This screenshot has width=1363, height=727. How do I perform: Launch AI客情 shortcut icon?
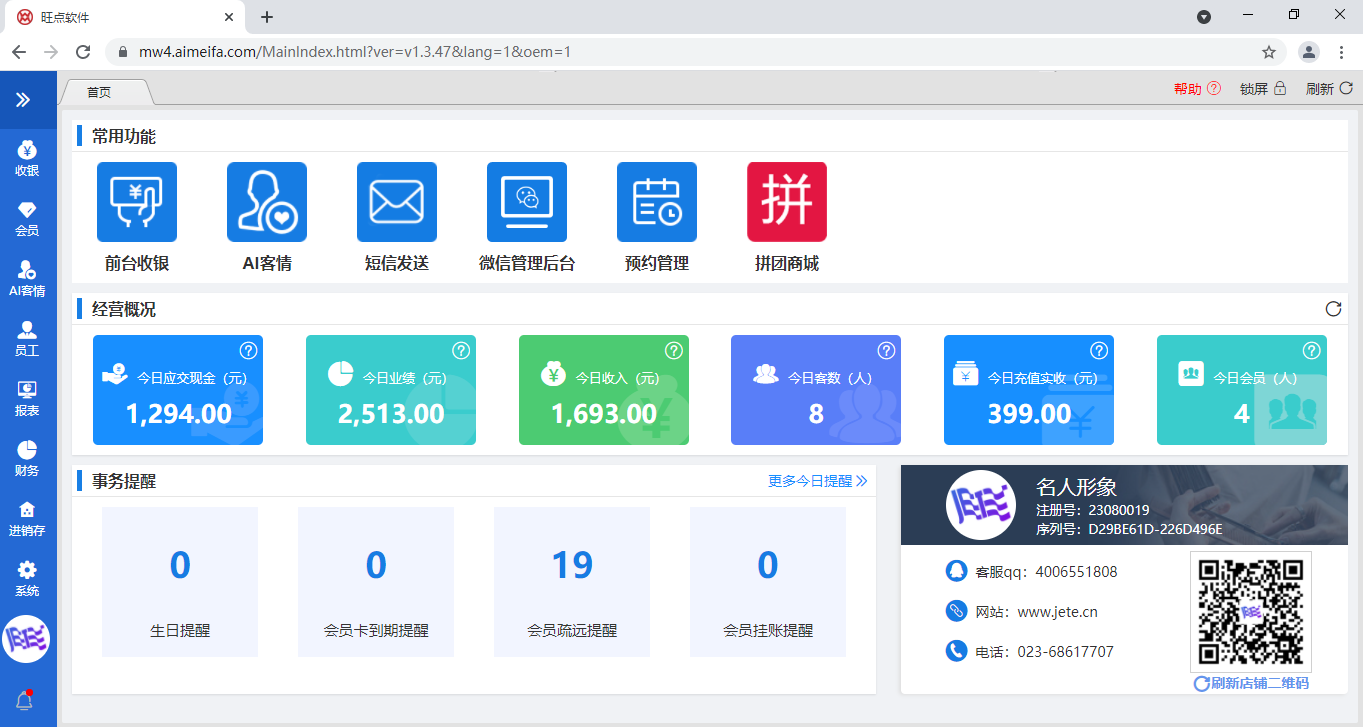point(267,202)
